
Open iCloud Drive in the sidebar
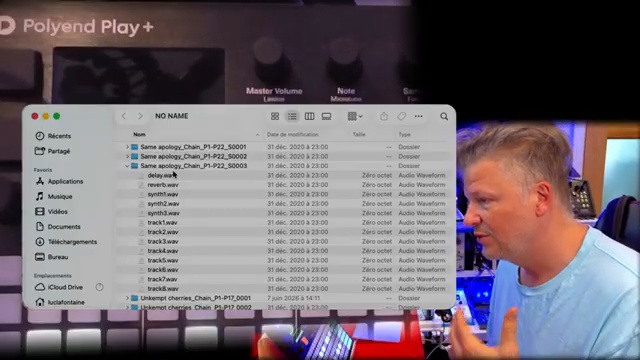[59, 287]
